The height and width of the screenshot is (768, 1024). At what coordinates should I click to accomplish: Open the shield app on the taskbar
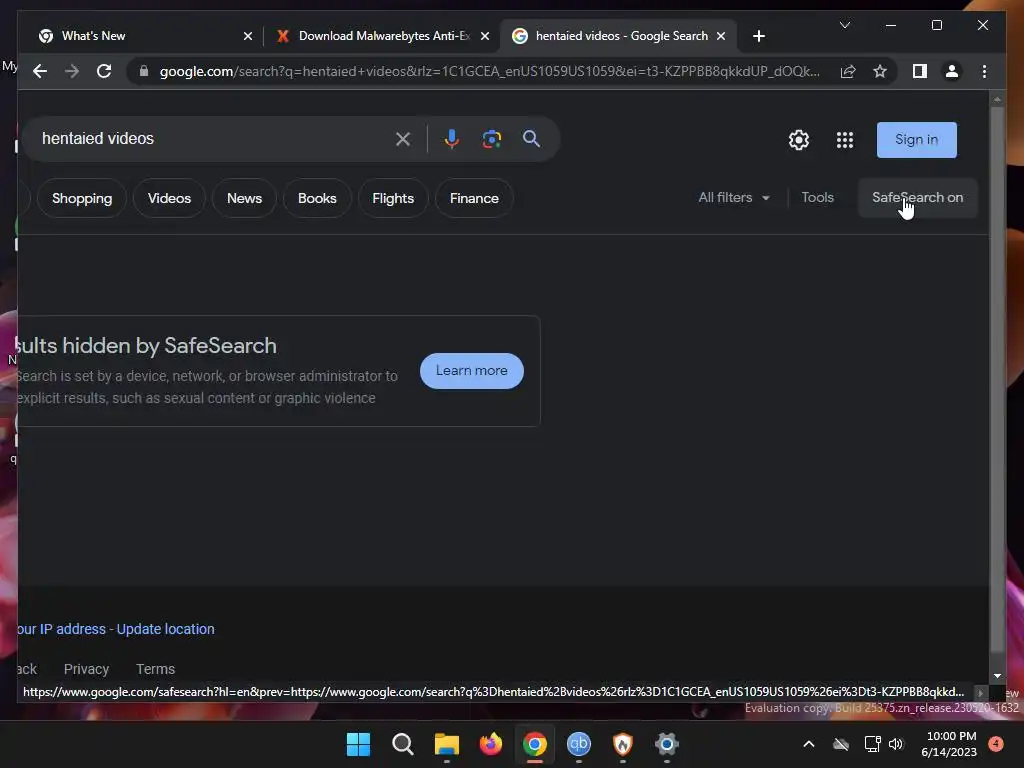[x=622, y=744]
